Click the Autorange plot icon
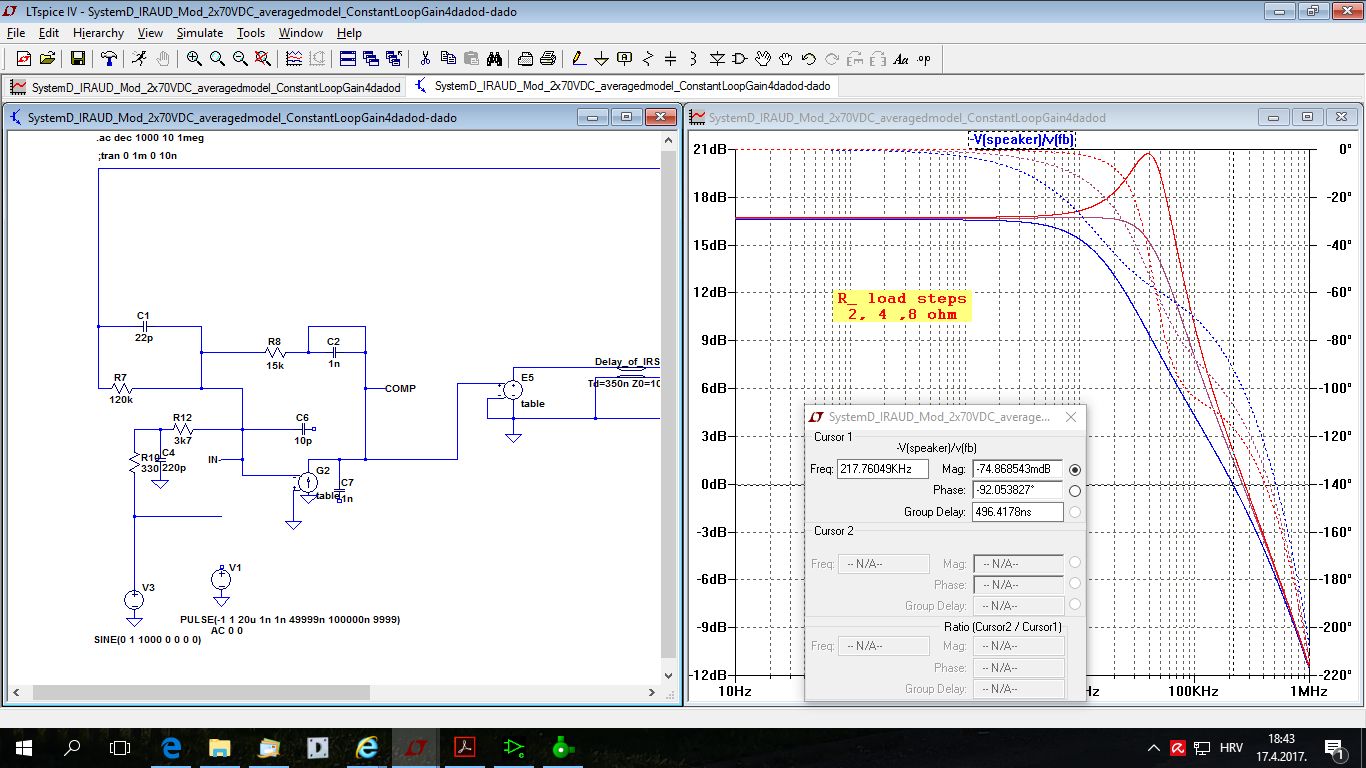Viewport: 1366px width, 768px height. (294, 59)
